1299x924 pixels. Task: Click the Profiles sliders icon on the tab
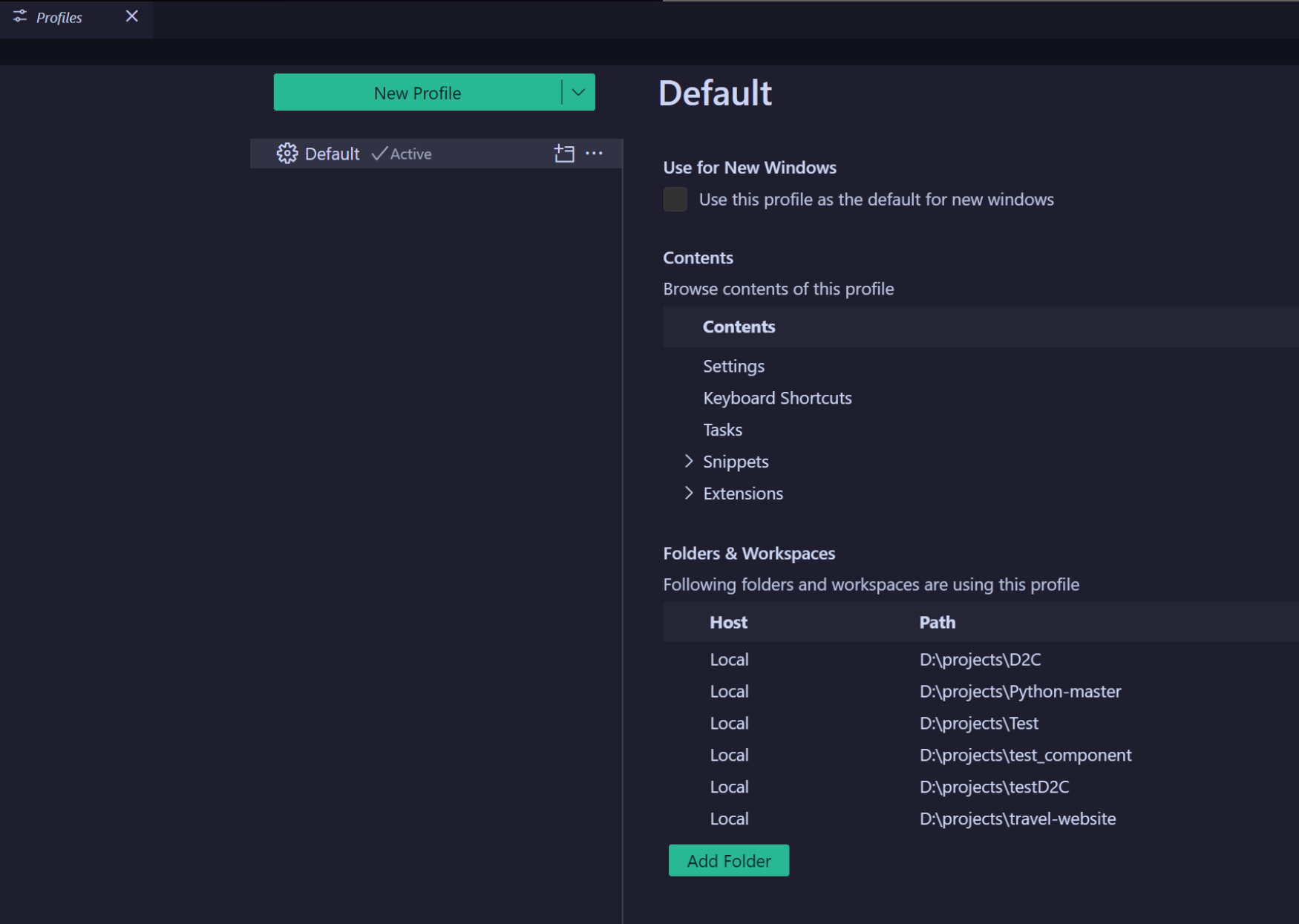[x=19, y=16]
